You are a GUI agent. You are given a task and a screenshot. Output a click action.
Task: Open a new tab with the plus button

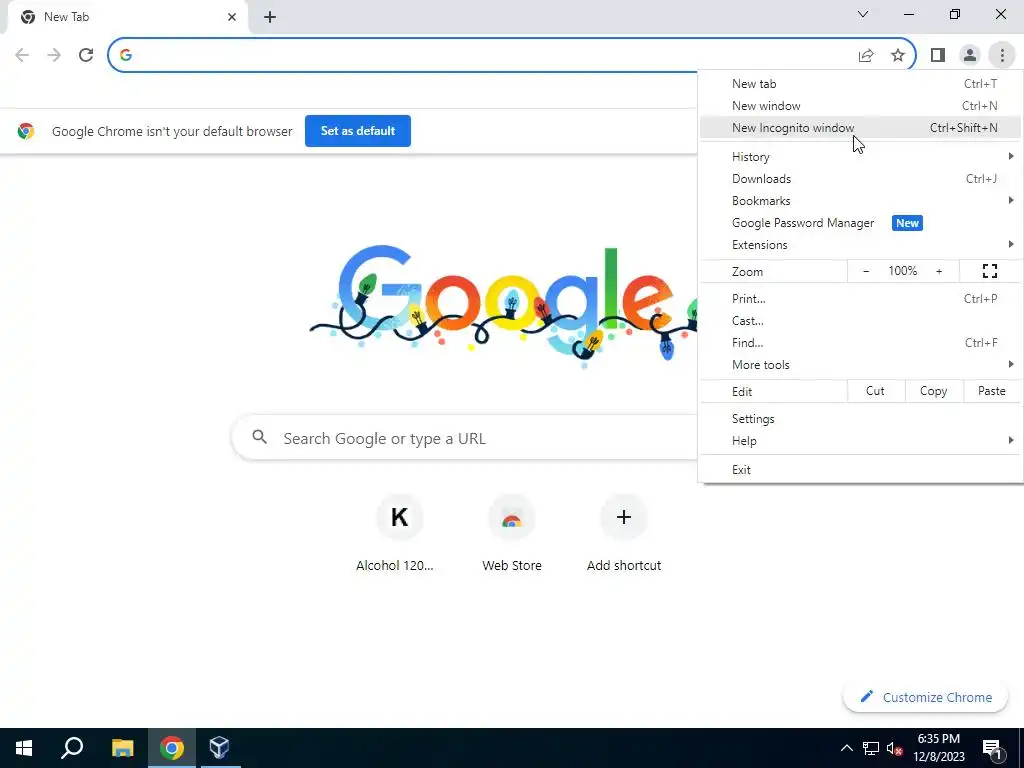click(270, 17)
